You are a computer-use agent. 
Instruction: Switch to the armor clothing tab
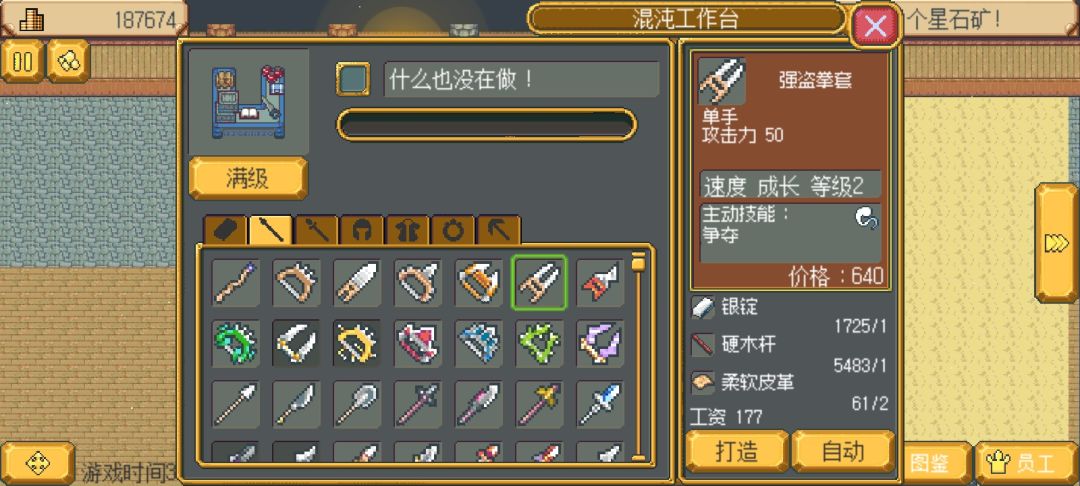click(408, 231)
